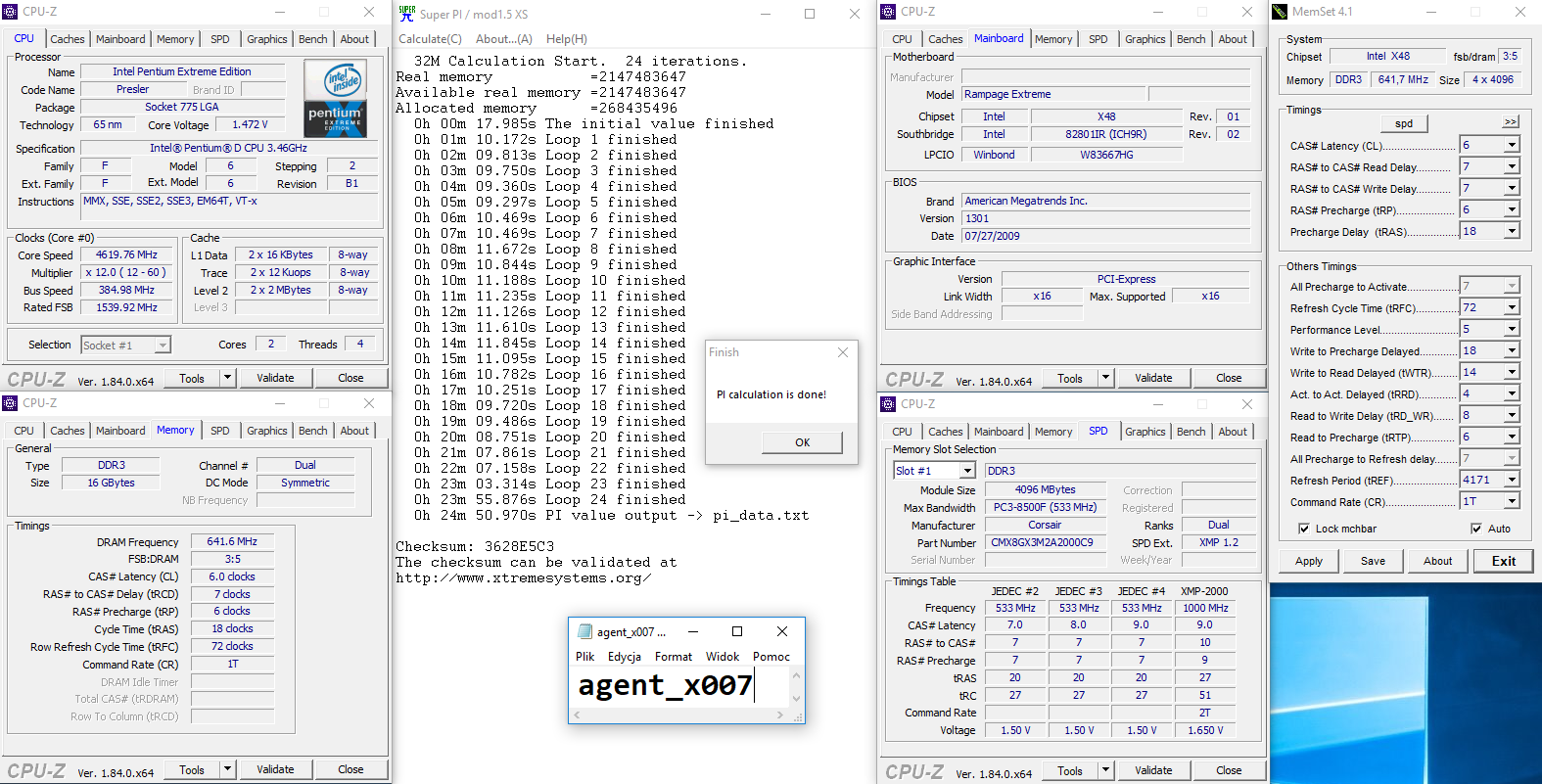
Task: Open the Help(H) menu in Super PI
Action: [x=567, y=39]
